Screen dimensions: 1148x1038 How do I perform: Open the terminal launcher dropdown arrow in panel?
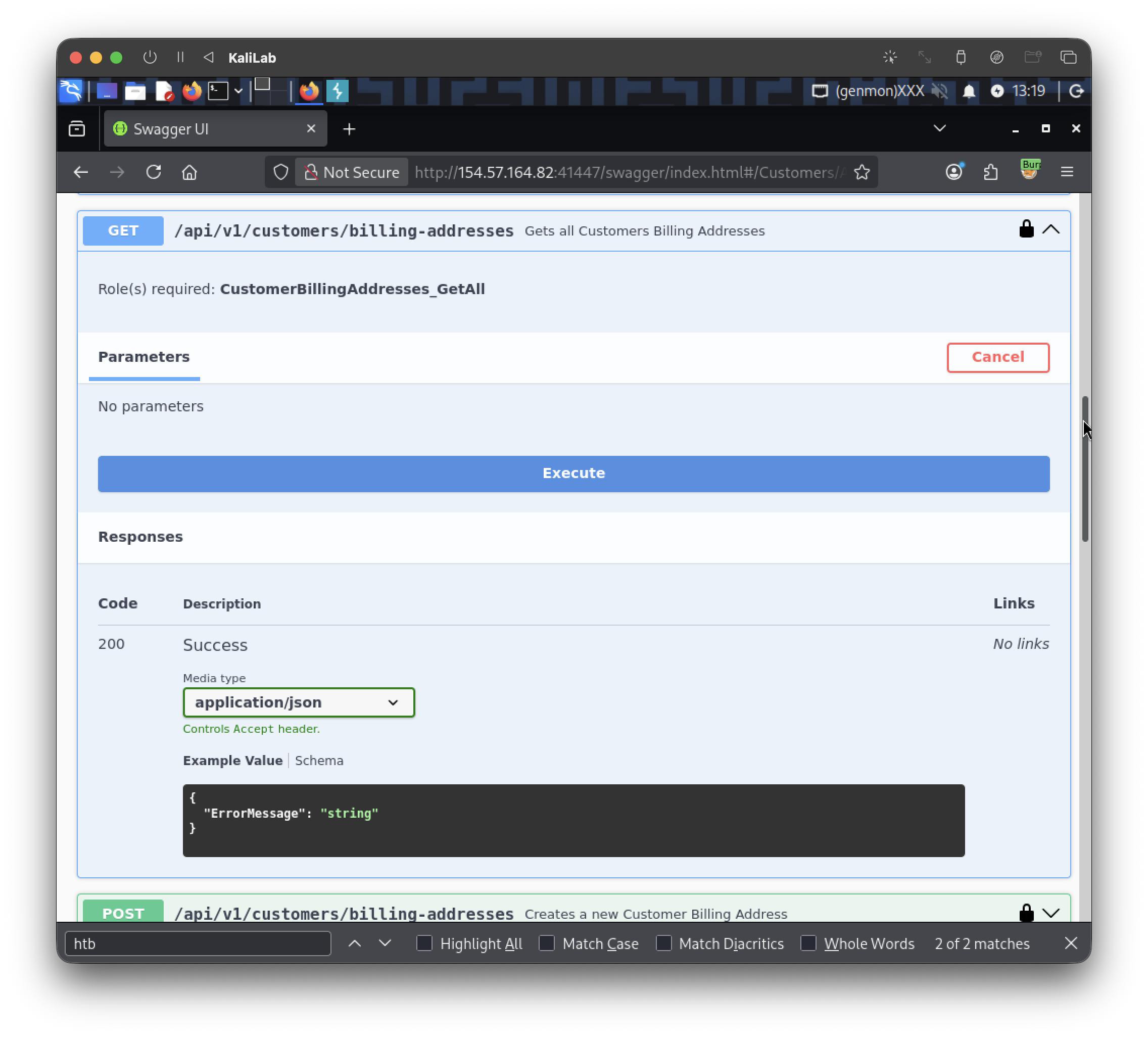pyautogui.click(x=238, y=91)
